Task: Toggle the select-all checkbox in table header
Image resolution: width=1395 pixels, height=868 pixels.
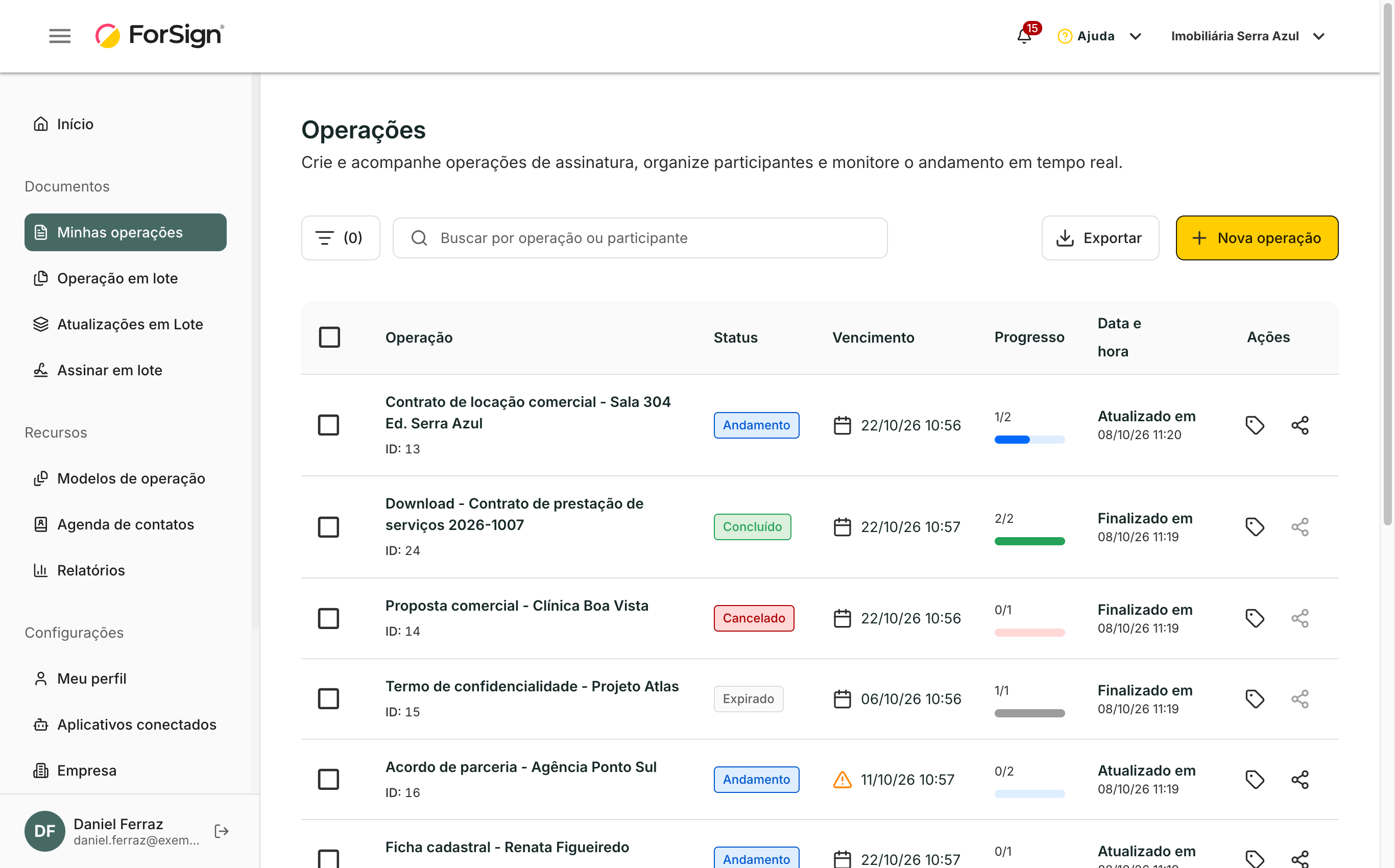Action: pyautogui.click(x=329, y=337)
